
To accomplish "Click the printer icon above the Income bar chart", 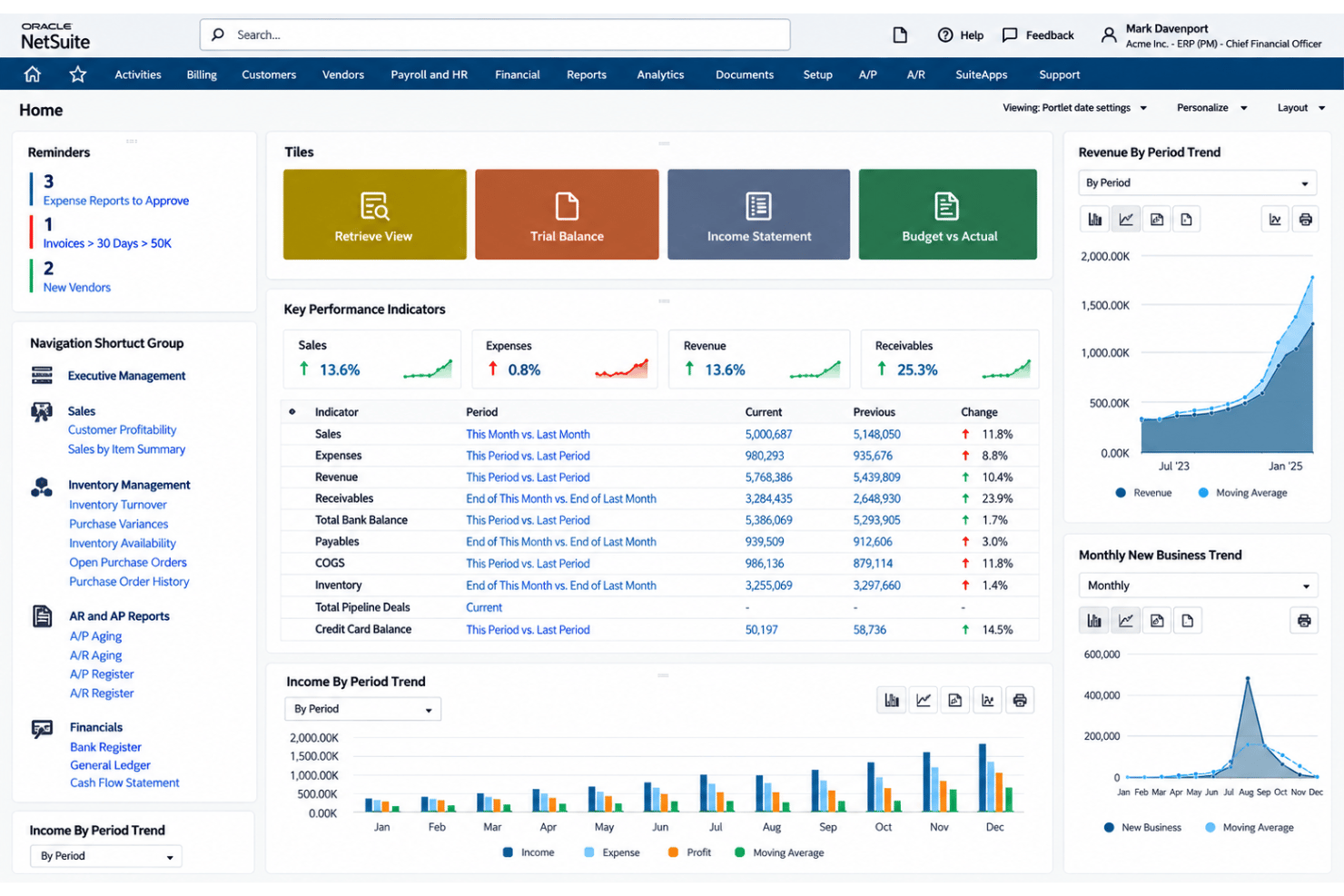I will (x=1020, y=700).
